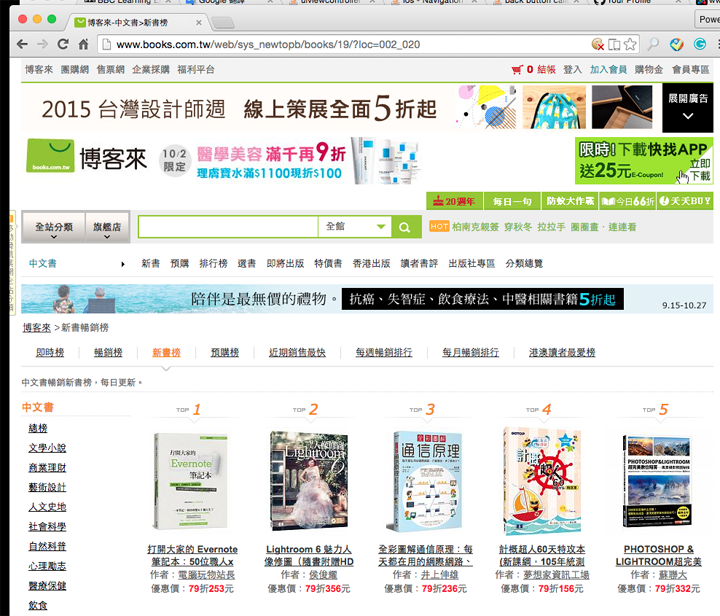Open the reader view icon in address bar
Image resolution: width=720 pixels, height=616 pixels.
(614, 44)
